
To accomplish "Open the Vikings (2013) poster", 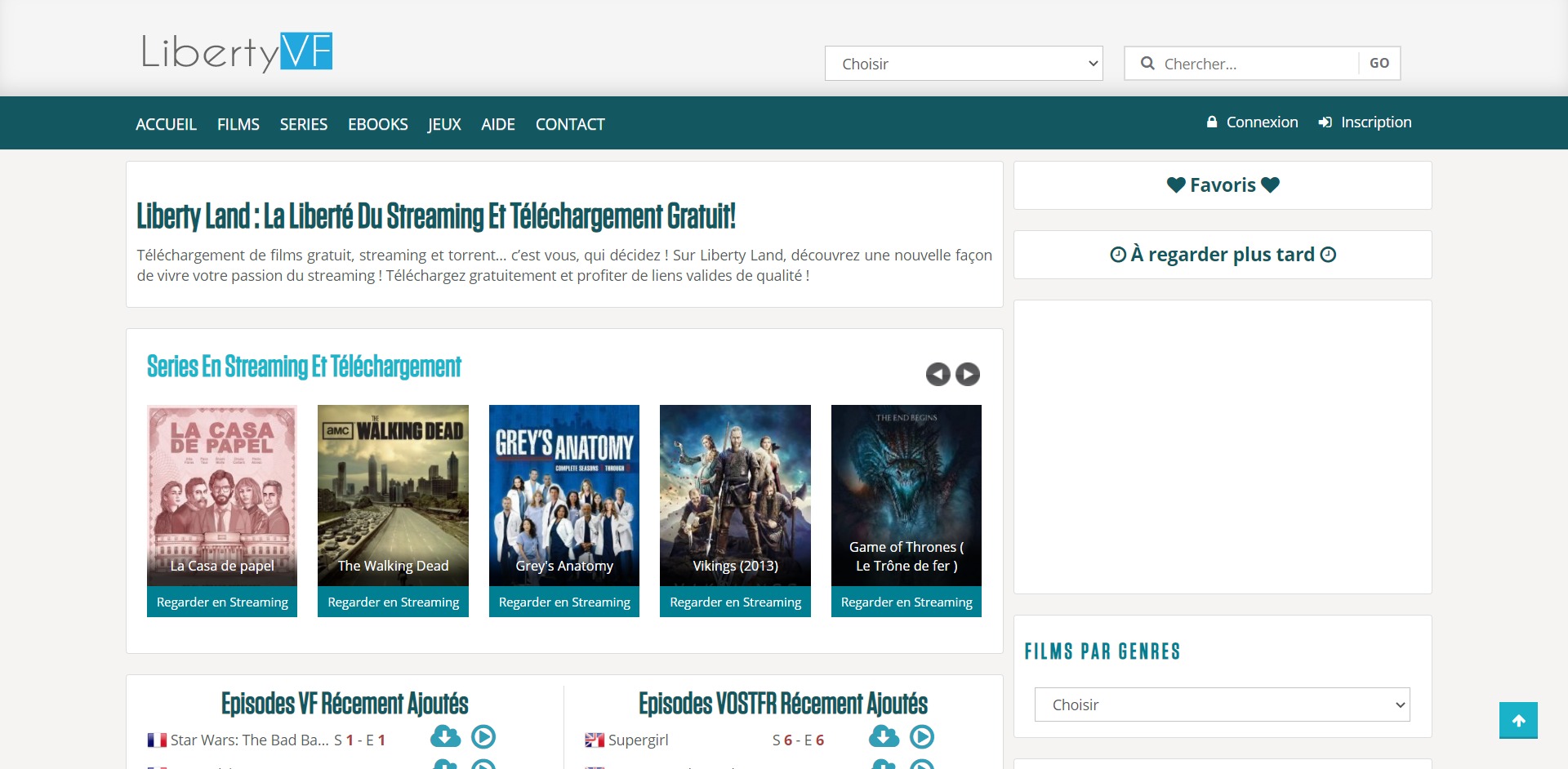I will pos(735,496).
